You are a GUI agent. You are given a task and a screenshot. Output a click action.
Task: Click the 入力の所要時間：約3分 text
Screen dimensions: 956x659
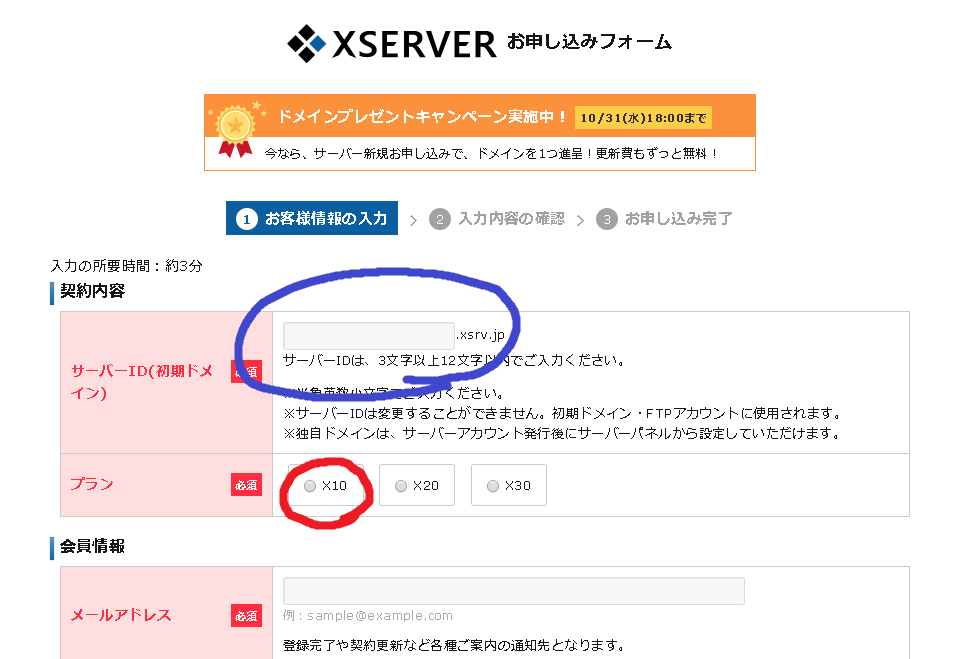point(127,266)
